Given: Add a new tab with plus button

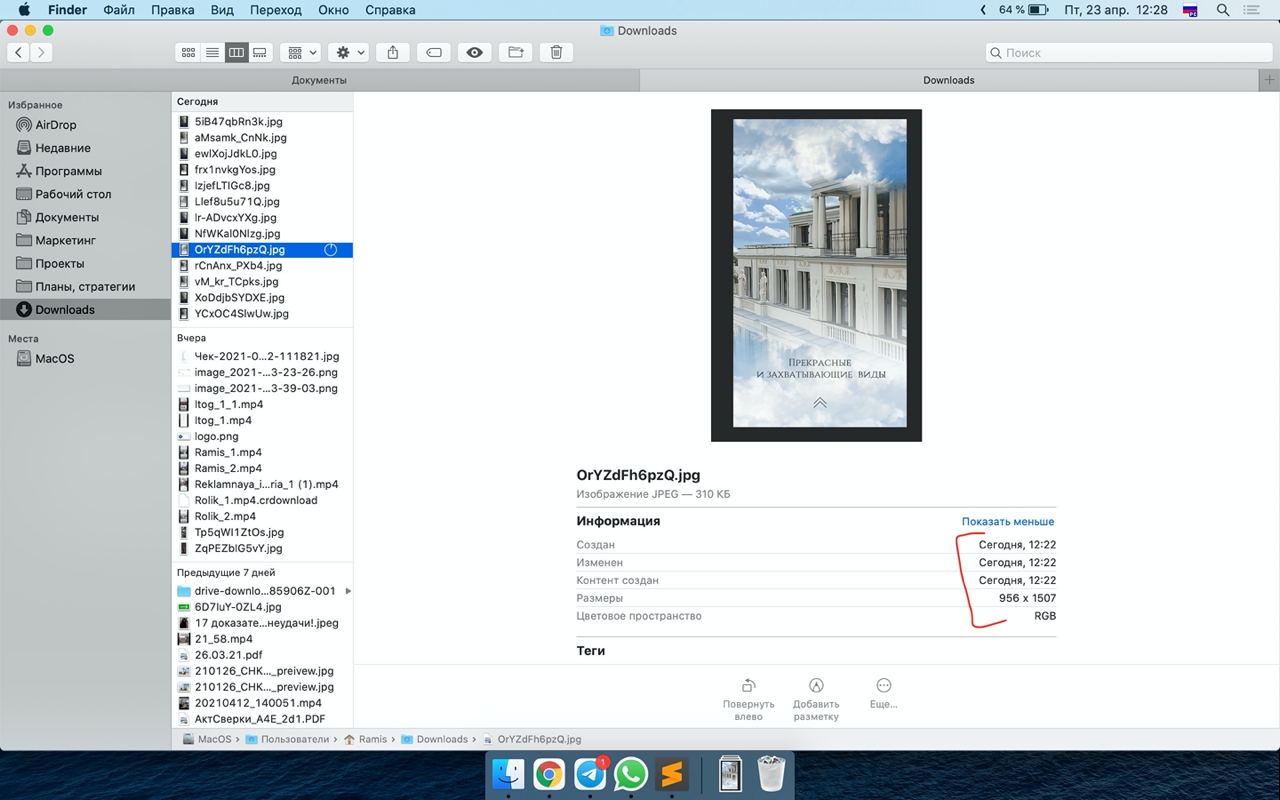Looking at the screenshot, I should point(1269,80).
